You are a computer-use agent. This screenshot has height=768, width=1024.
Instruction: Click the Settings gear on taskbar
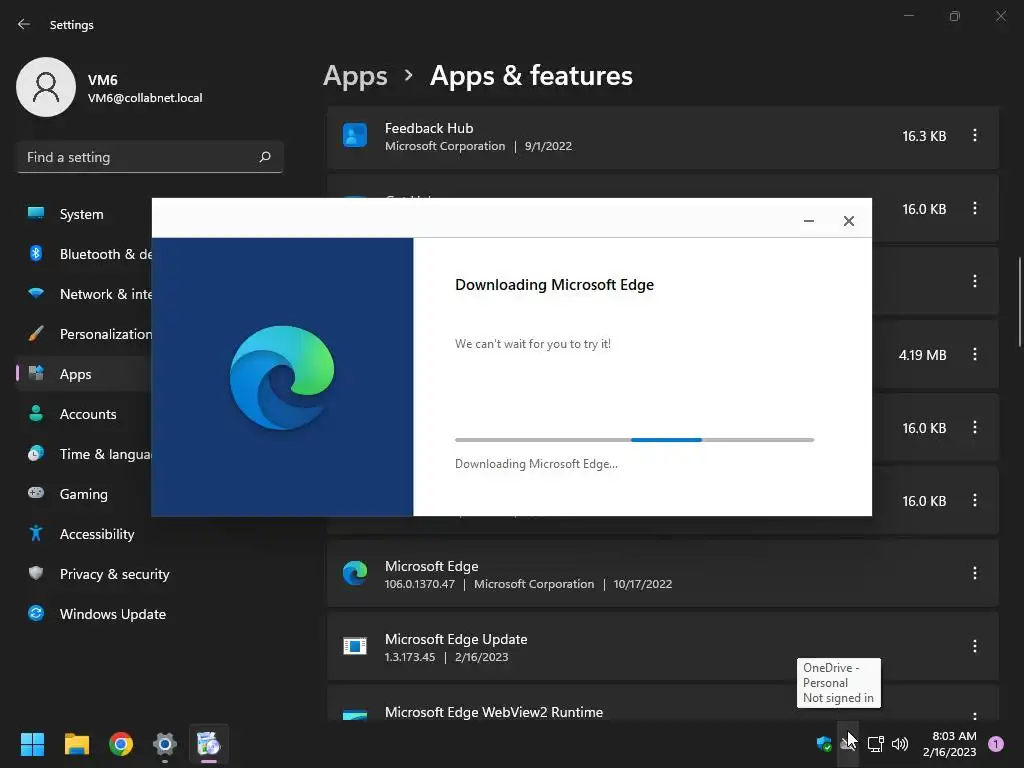pyautogui.click(x=165, y=744)
